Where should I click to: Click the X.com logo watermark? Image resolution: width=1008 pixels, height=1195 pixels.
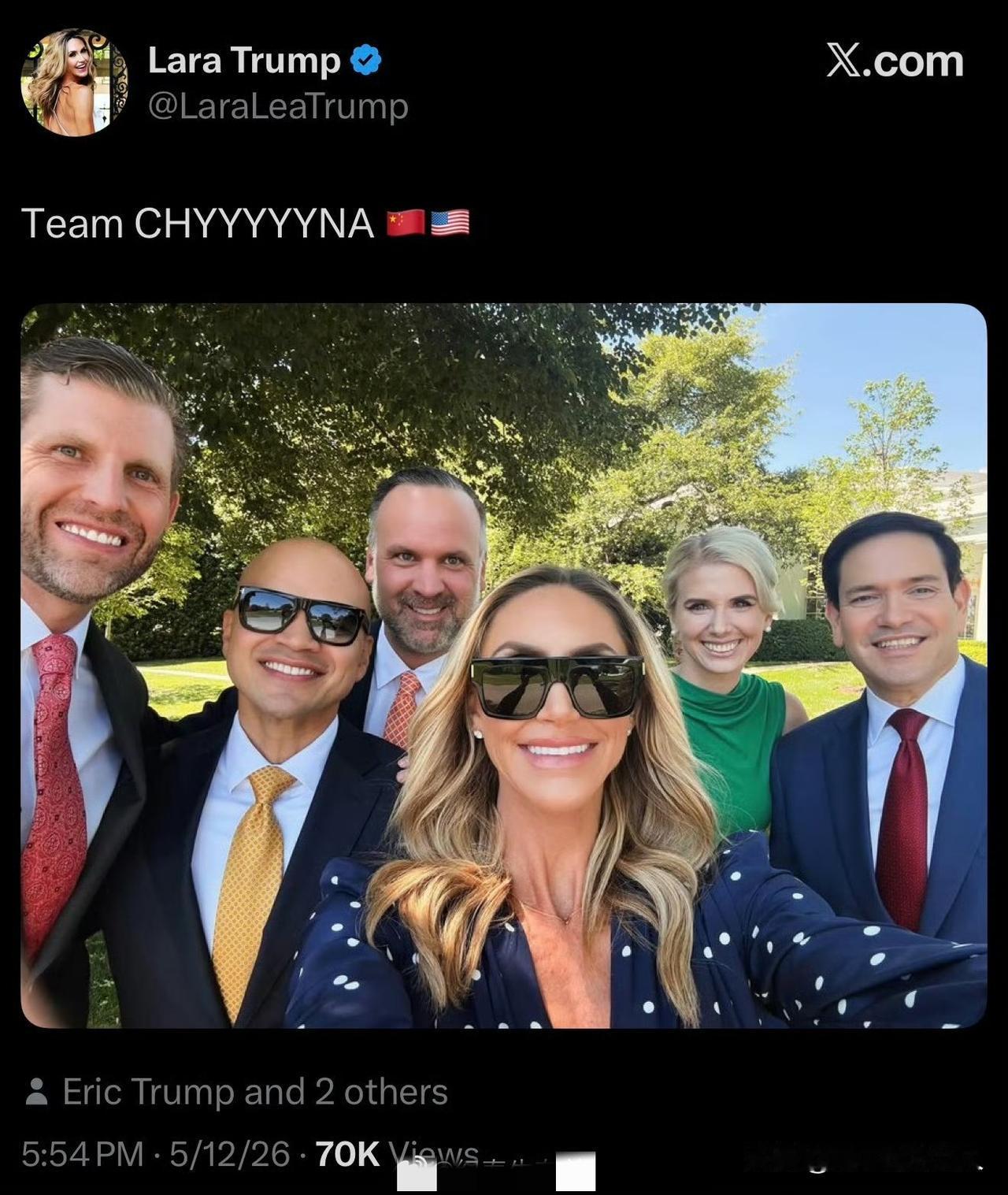coord(895,61)
